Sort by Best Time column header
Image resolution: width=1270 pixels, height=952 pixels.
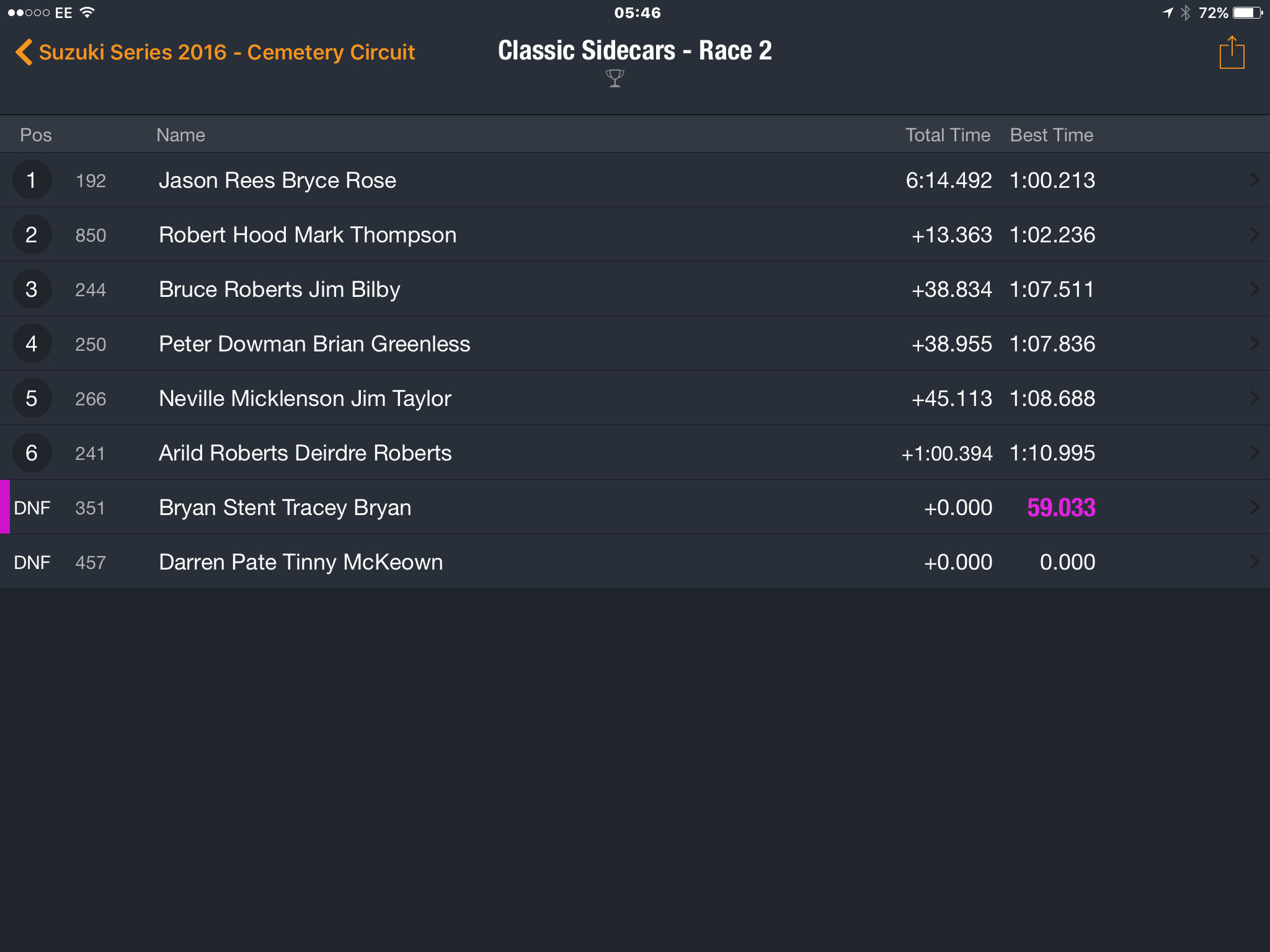[1052, 134]
